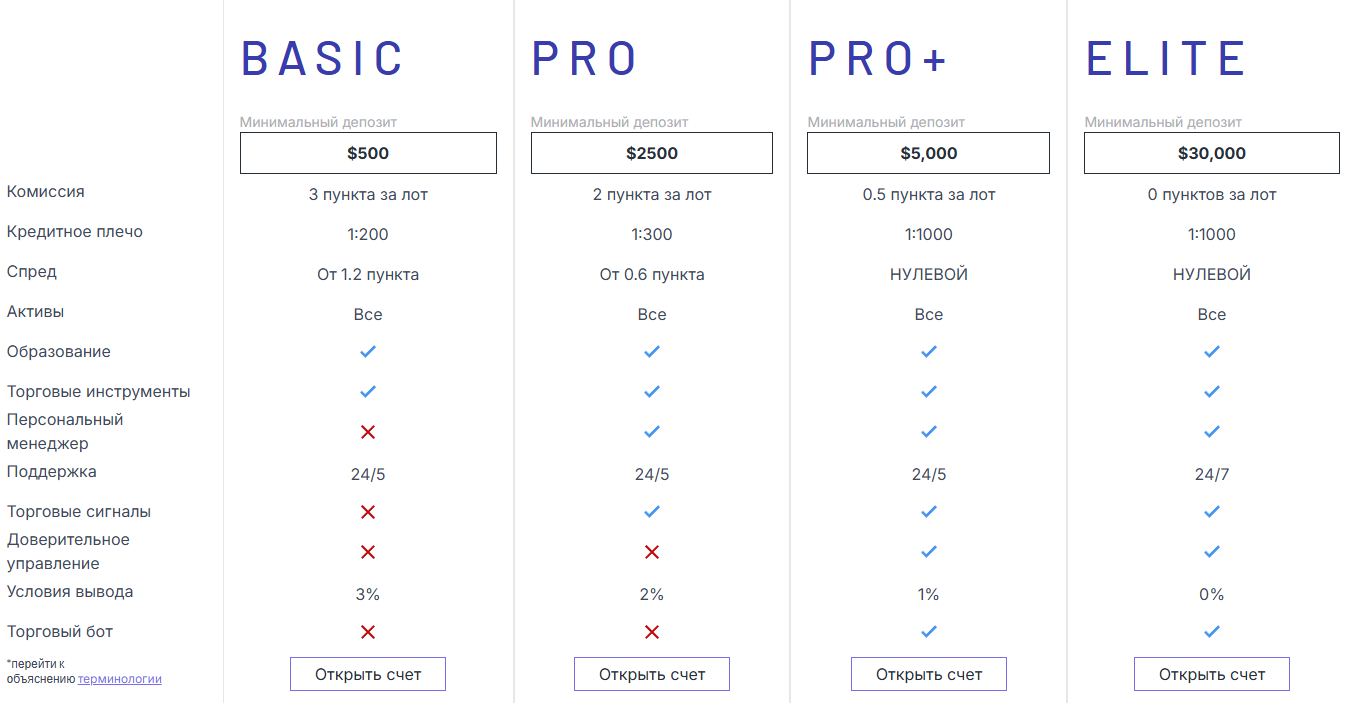The width and height of the screenshot is (1346, 703).
Task: Click the $30,000 minimum deposit box
Action: 1212,153
